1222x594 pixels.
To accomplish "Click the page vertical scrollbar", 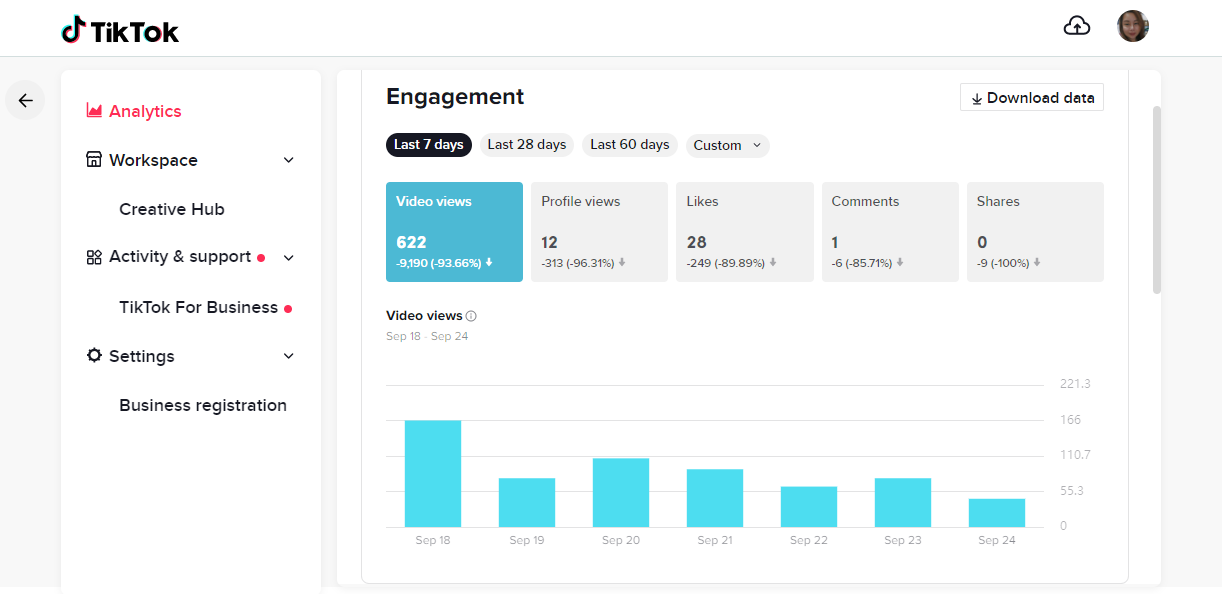I will coord(1157,200).
